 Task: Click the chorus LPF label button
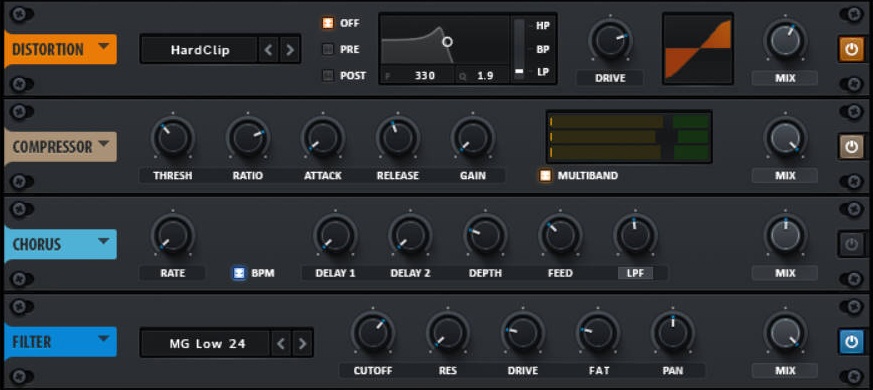pos(635,273)
